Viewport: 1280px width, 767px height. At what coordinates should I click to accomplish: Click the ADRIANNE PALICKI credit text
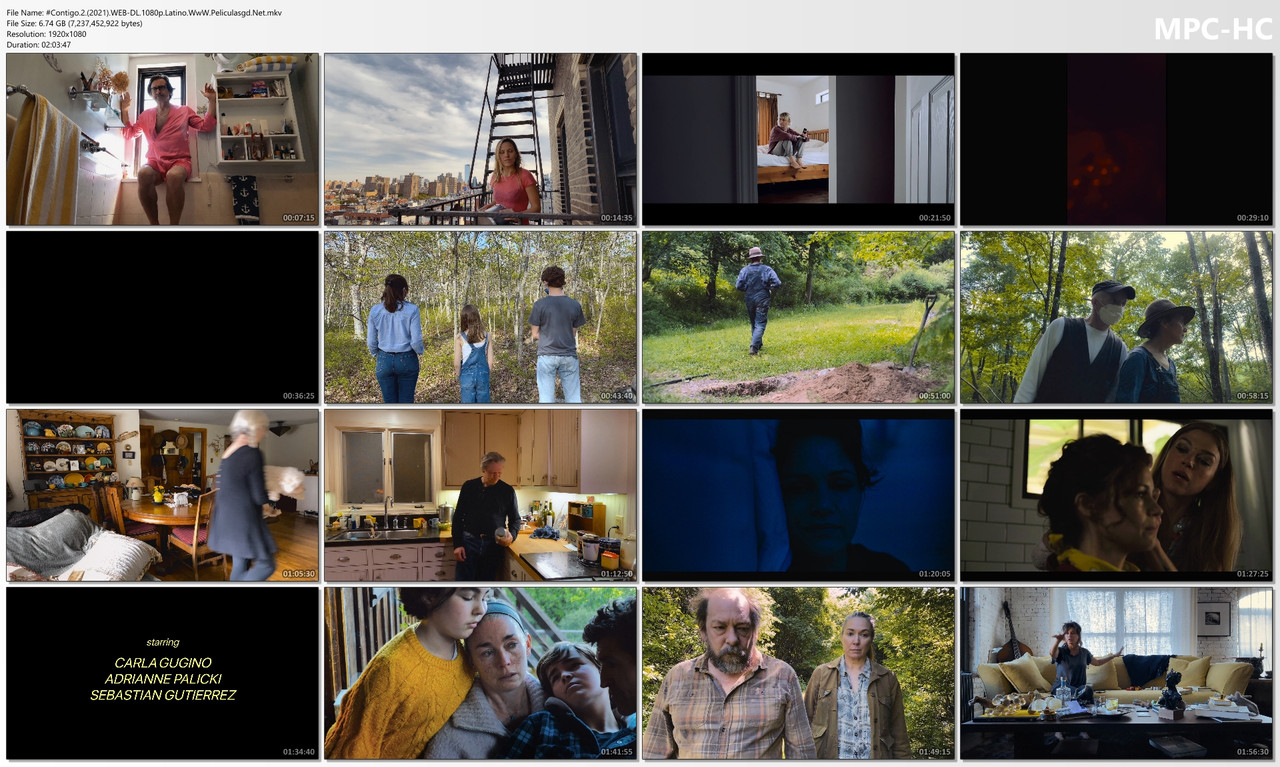point(163,679)
